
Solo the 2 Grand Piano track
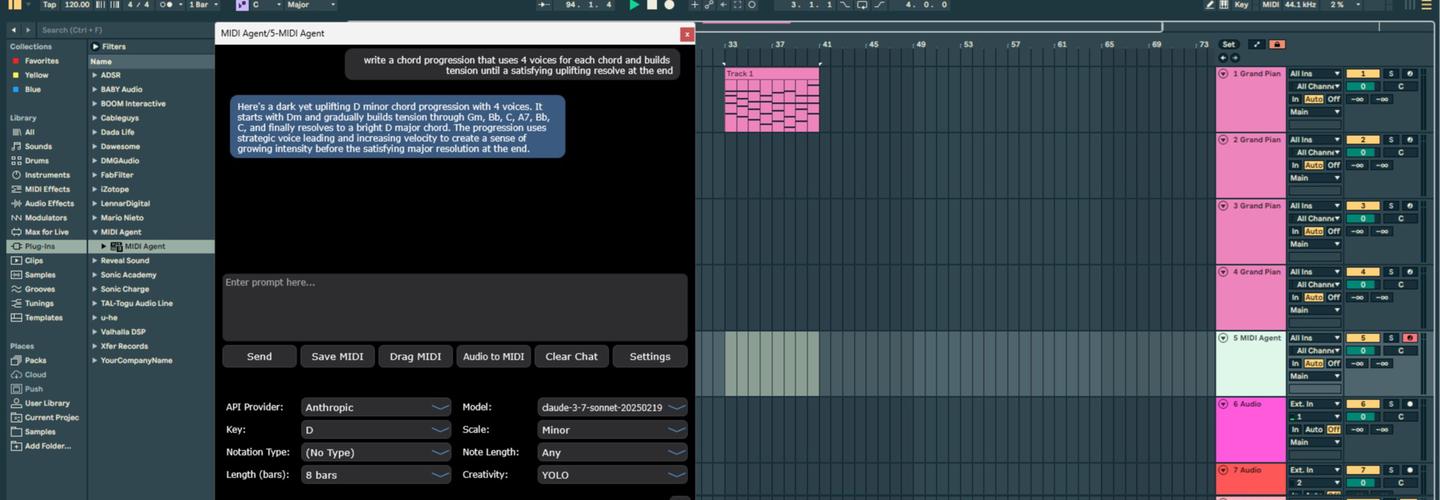1390,140
